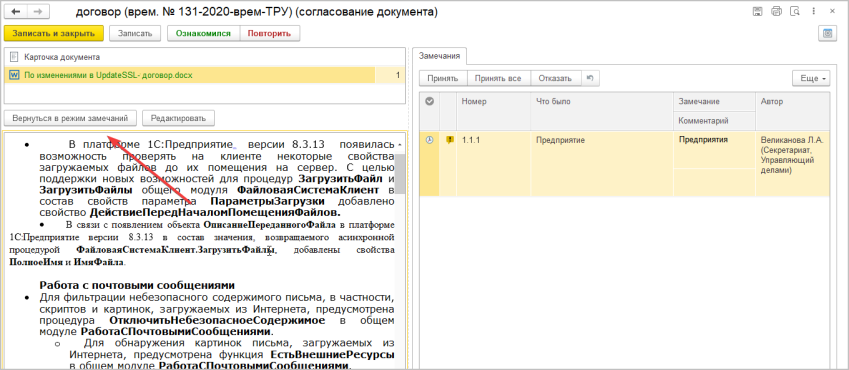Go forward with the right arrow
Screen dimensions: 849x370
click(x=37, y=11)
